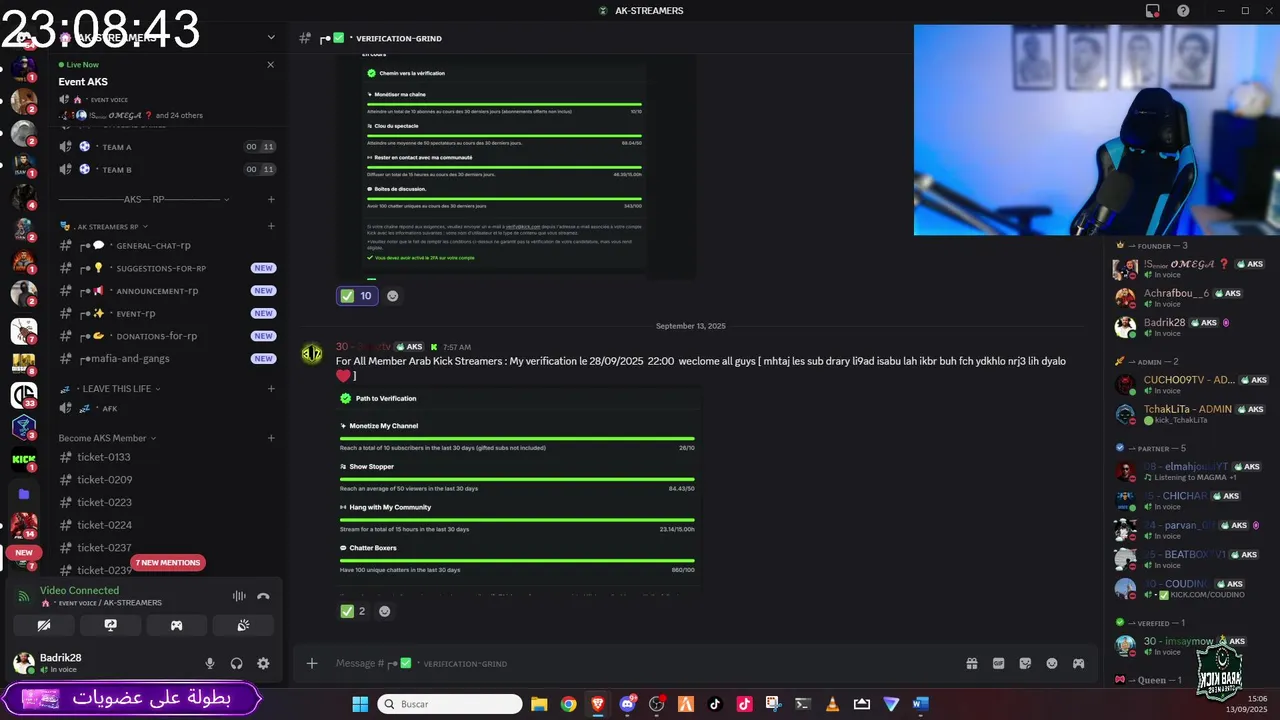The image size is (1280, 720).
Task: Create channel in AKS RP category
Action: [271, 199]
